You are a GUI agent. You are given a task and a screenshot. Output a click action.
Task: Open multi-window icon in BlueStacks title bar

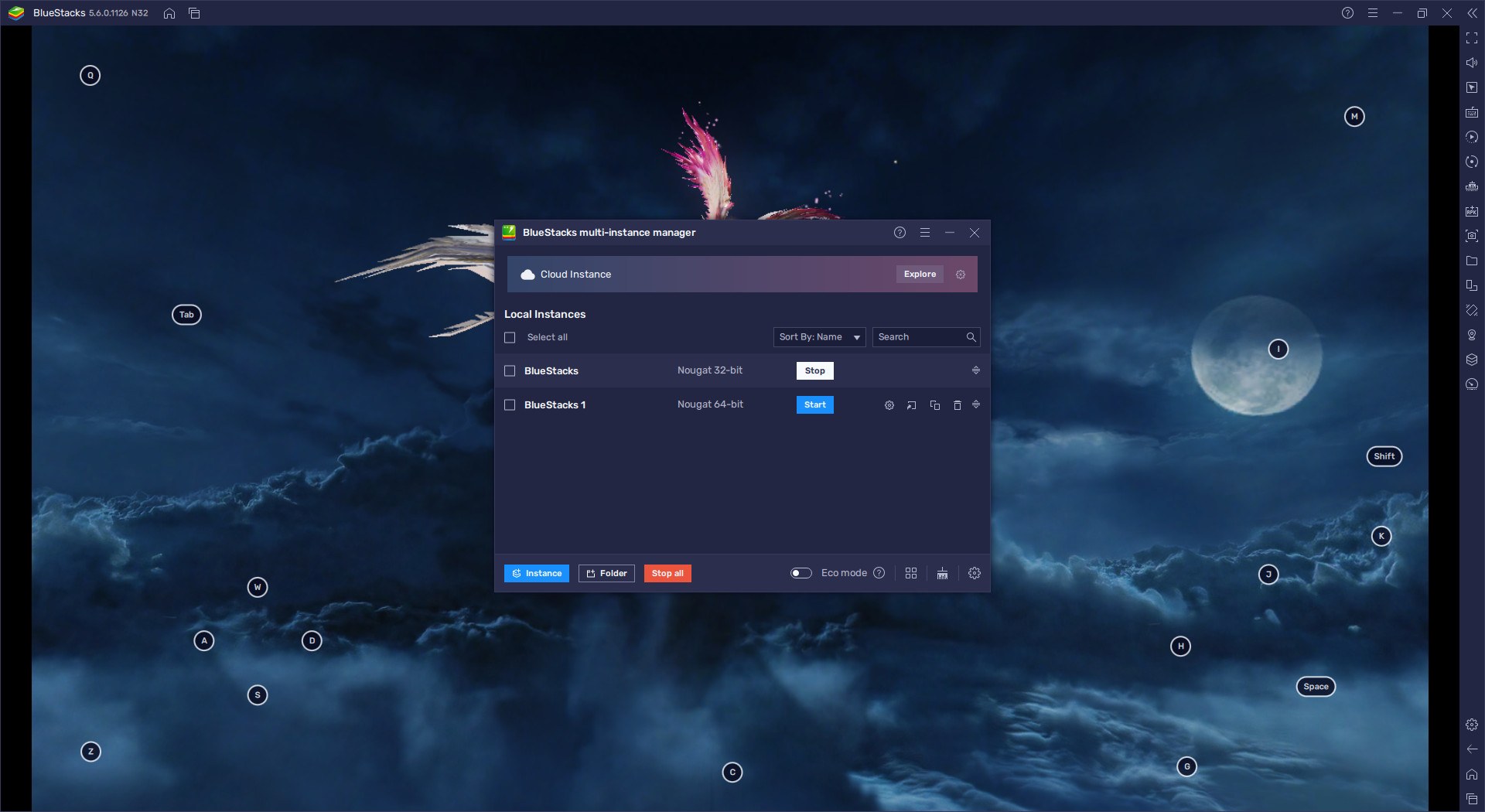point(194,13)
